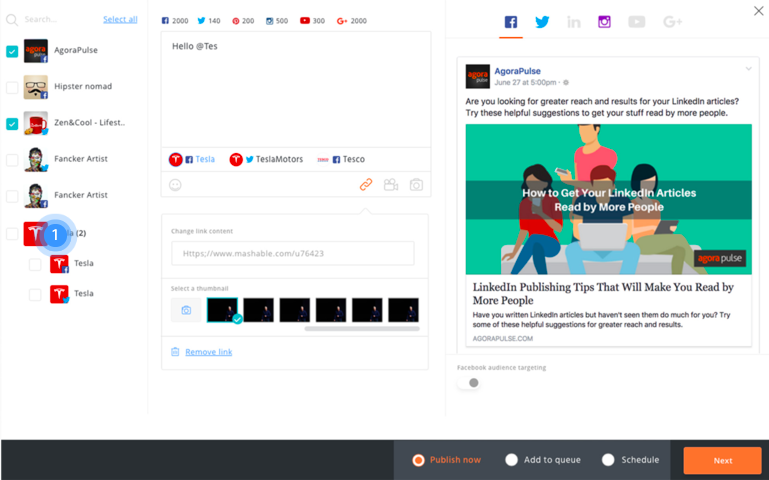Uncheck the AgoraPulse profile checkbox
The height and width of the screenshot is (480, 769).
click(12, 51)
